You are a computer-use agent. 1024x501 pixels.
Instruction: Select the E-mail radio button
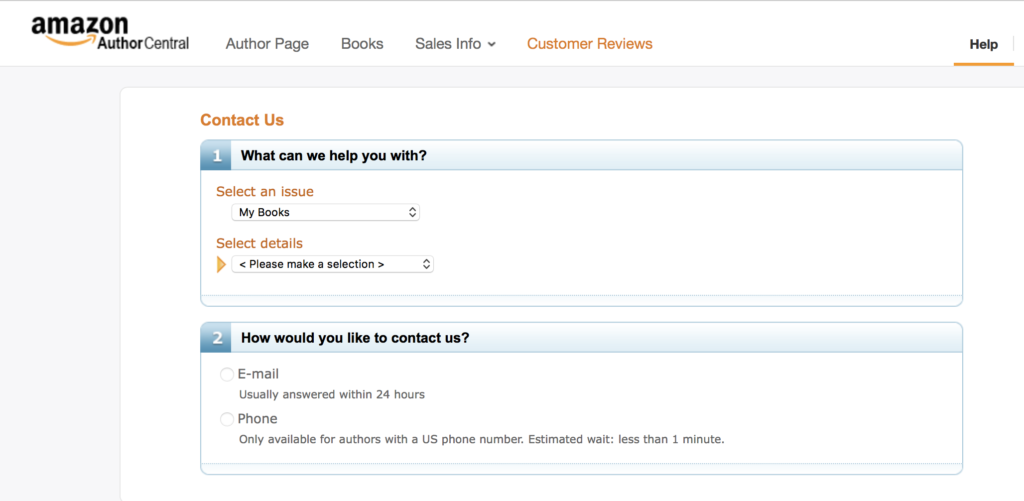(227, 375)
